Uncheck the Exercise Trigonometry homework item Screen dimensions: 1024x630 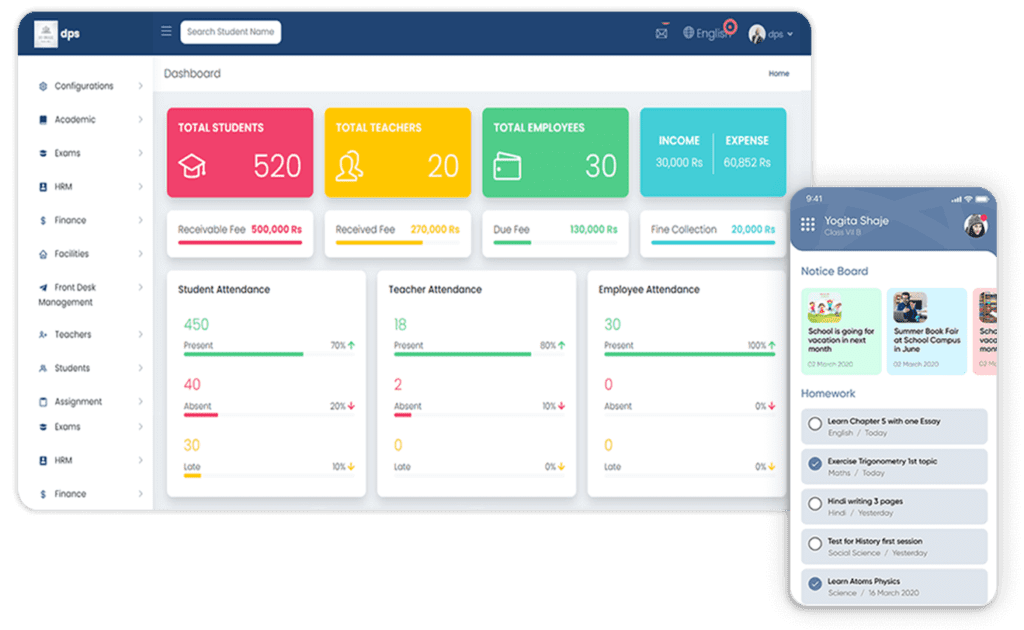814,463
